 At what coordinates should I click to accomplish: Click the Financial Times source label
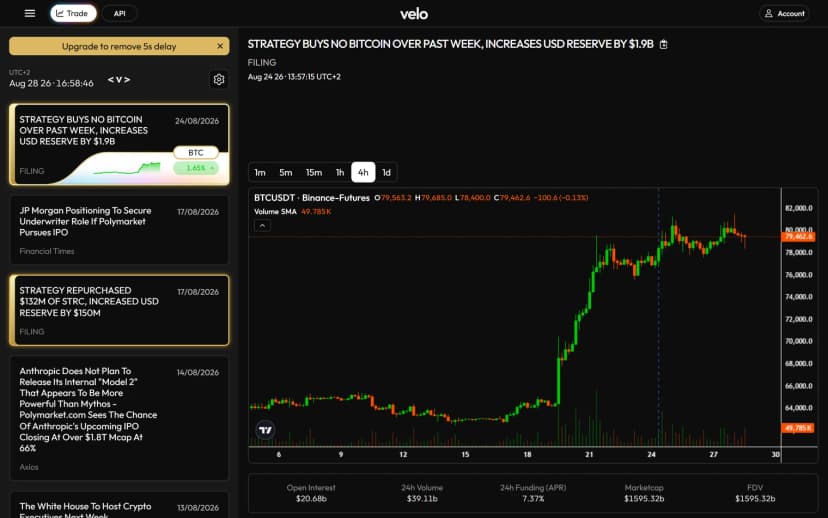pyautogui.click(x=47, y=251)
